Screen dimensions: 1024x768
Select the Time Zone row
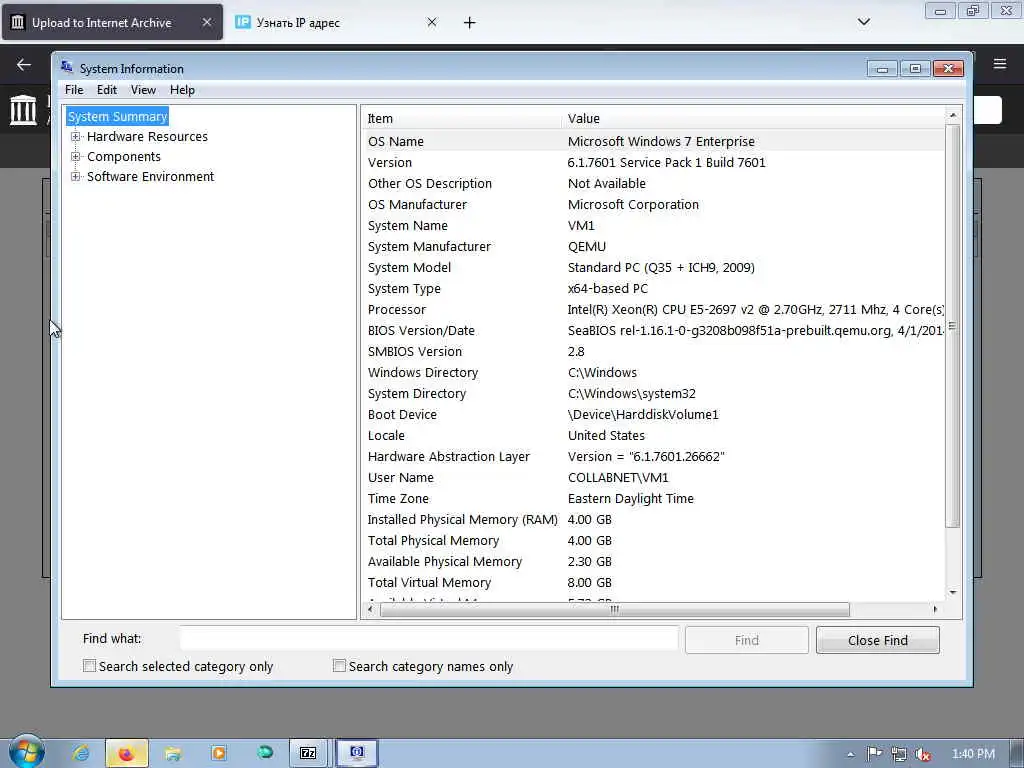(653, 498)
